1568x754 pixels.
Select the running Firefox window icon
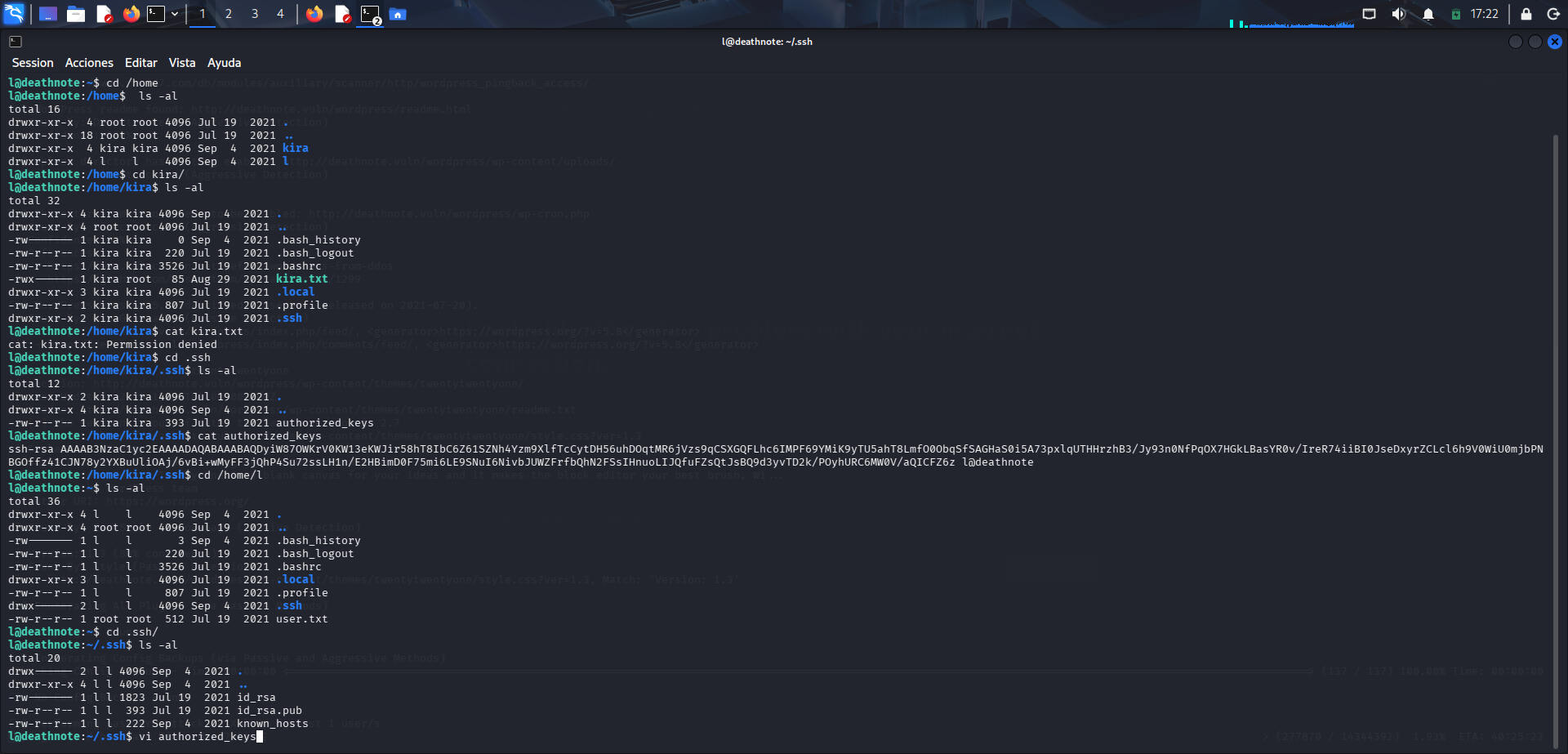coord(314,14)
